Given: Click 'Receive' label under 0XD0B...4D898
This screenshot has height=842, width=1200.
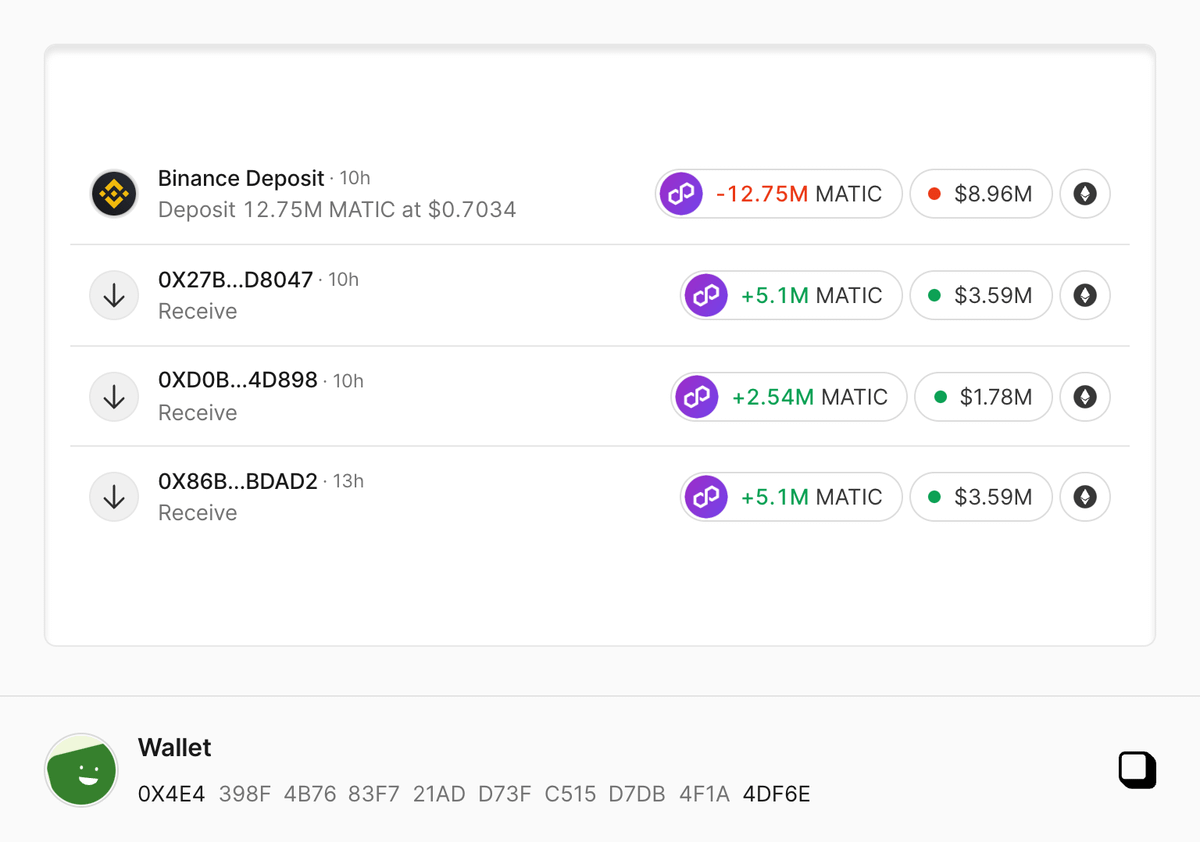Looking at the screenshot, I should tap(197, 413).
